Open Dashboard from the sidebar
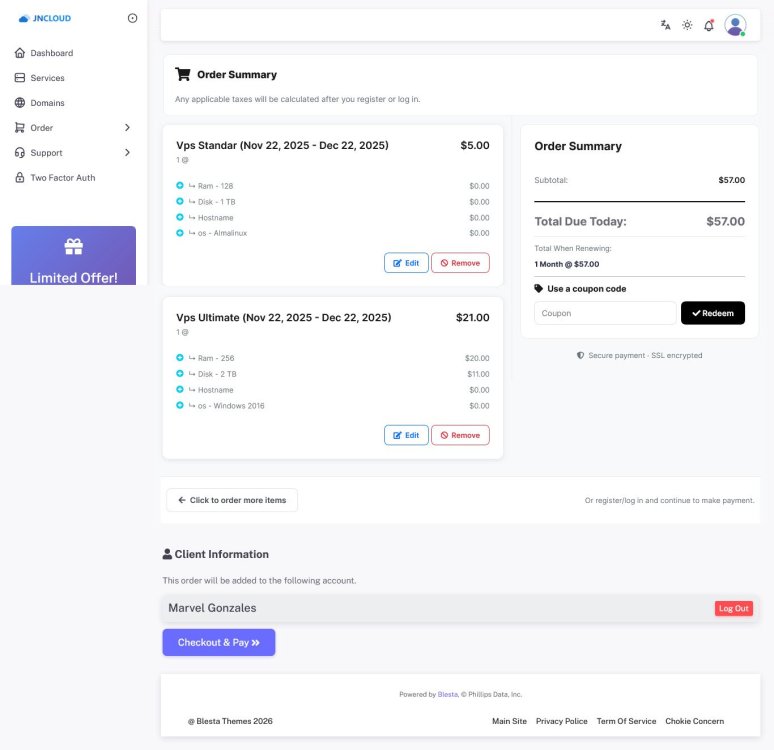 point(50,53)
